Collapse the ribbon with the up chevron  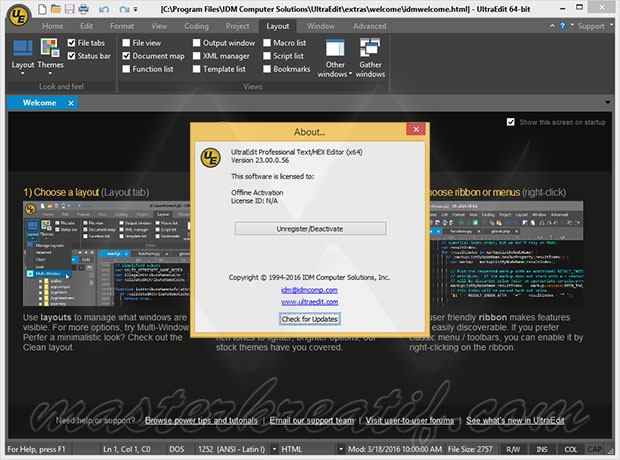(x=552, y=26)
